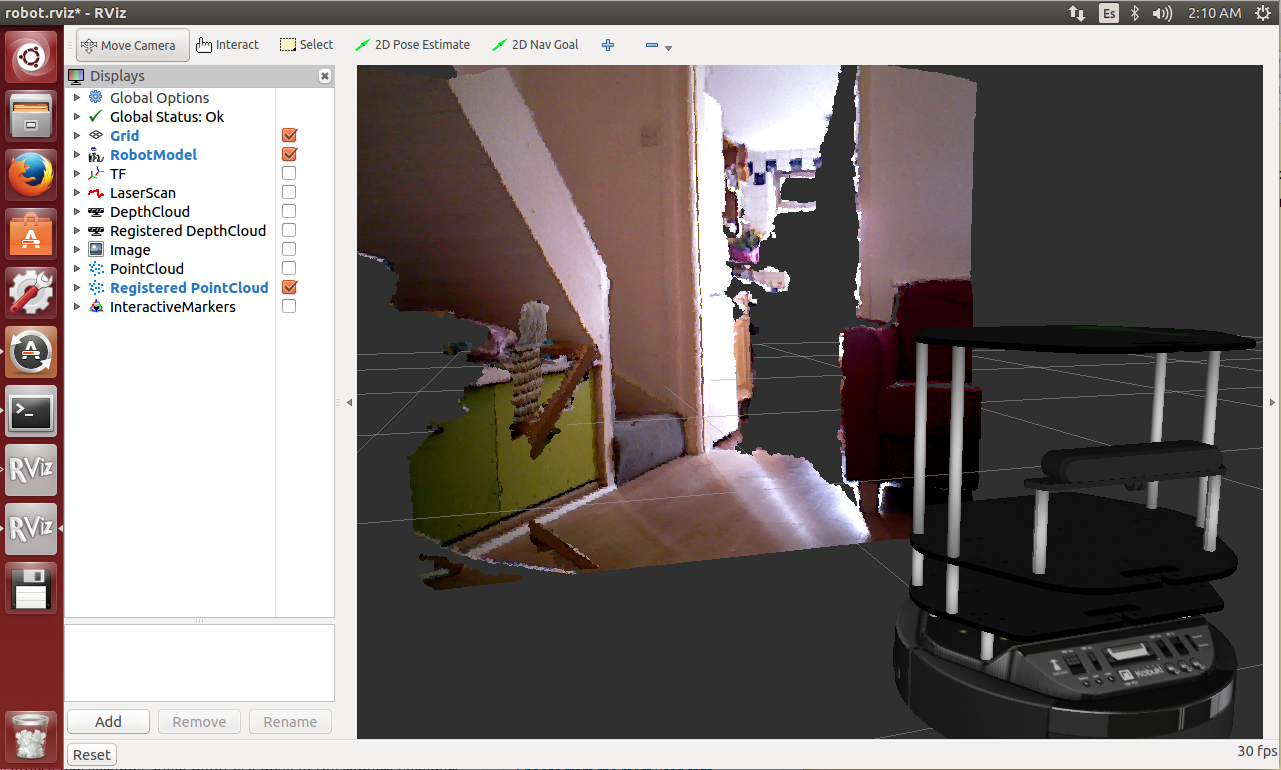Click the LaserScan red line icon
This screenshot has height=770, width=1281.
point(95,192)
